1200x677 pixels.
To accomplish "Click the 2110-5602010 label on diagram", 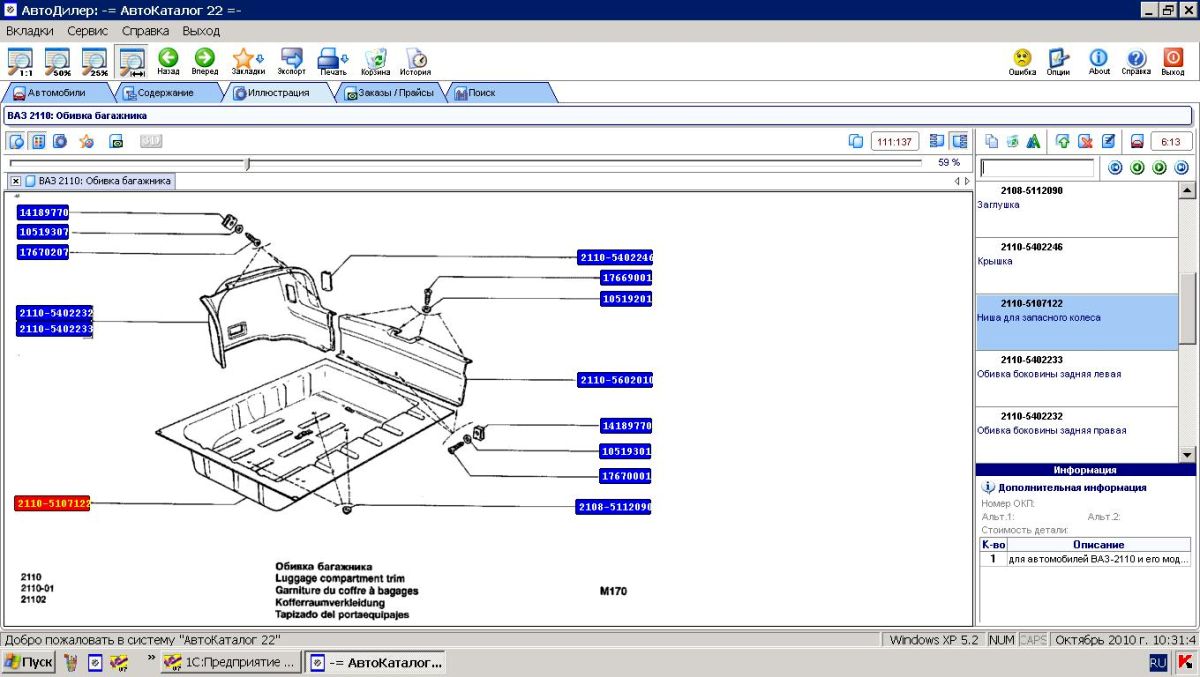I will click(615, 380).
